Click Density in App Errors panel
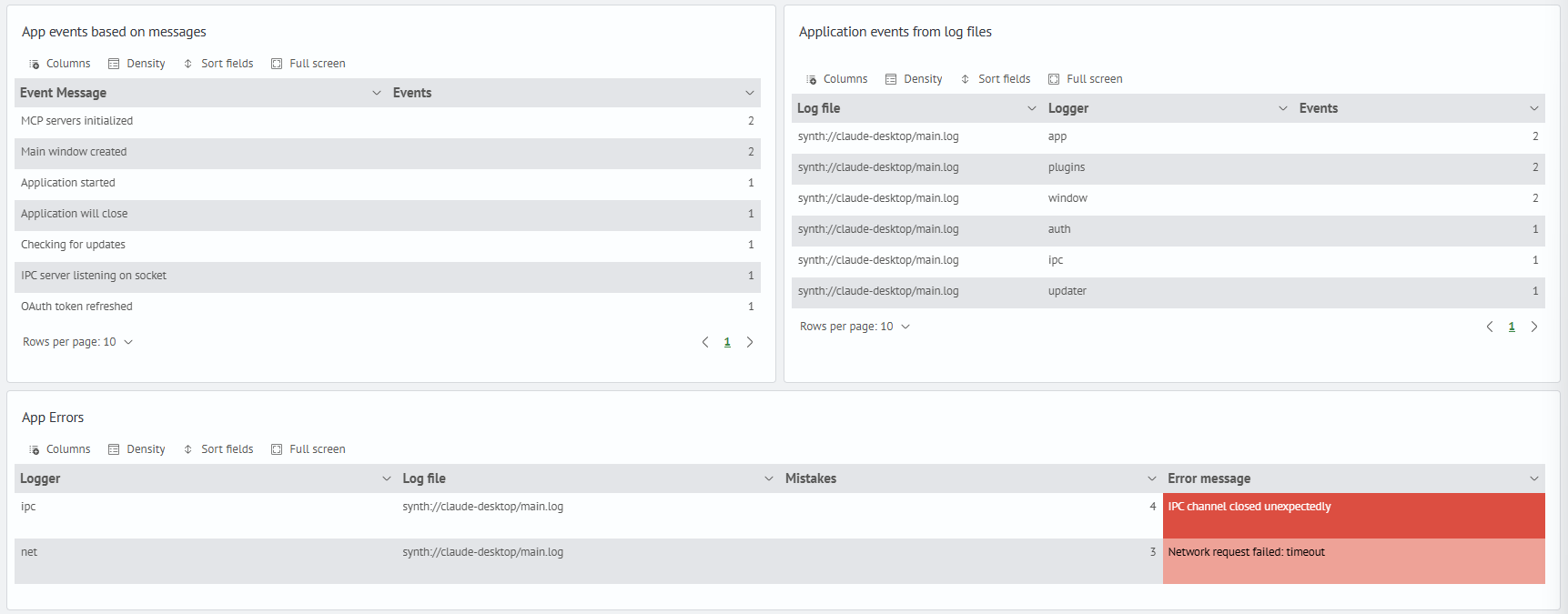Image resolution: width=1568 pixels, height=614 pixels. point(137,449)
